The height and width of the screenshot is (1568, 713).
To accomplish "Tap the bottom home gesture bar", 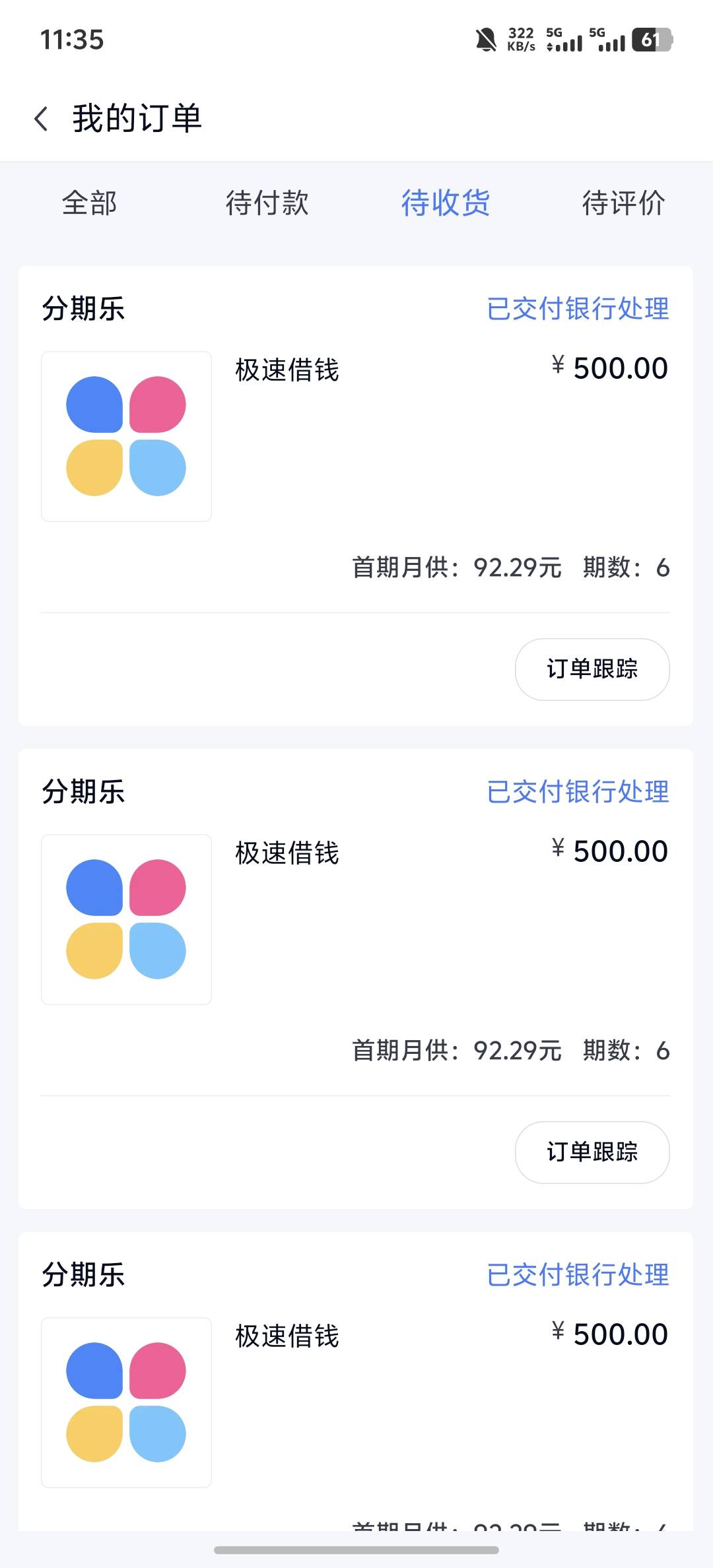I will 356,1550.
